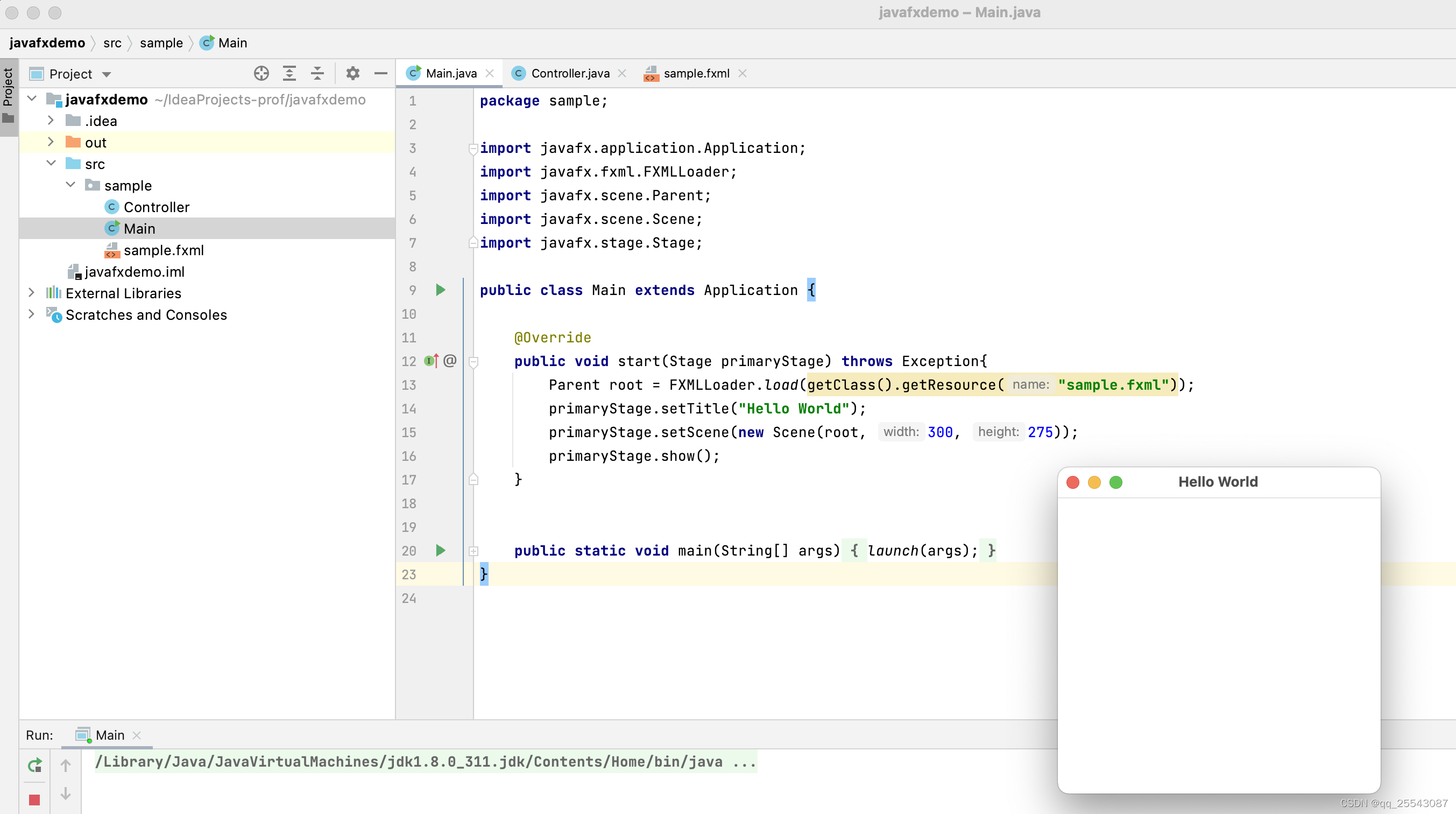Click the overriding method gutter icon at line 12
Viewport: 1456px width, 814px height.
click(430, 361)
